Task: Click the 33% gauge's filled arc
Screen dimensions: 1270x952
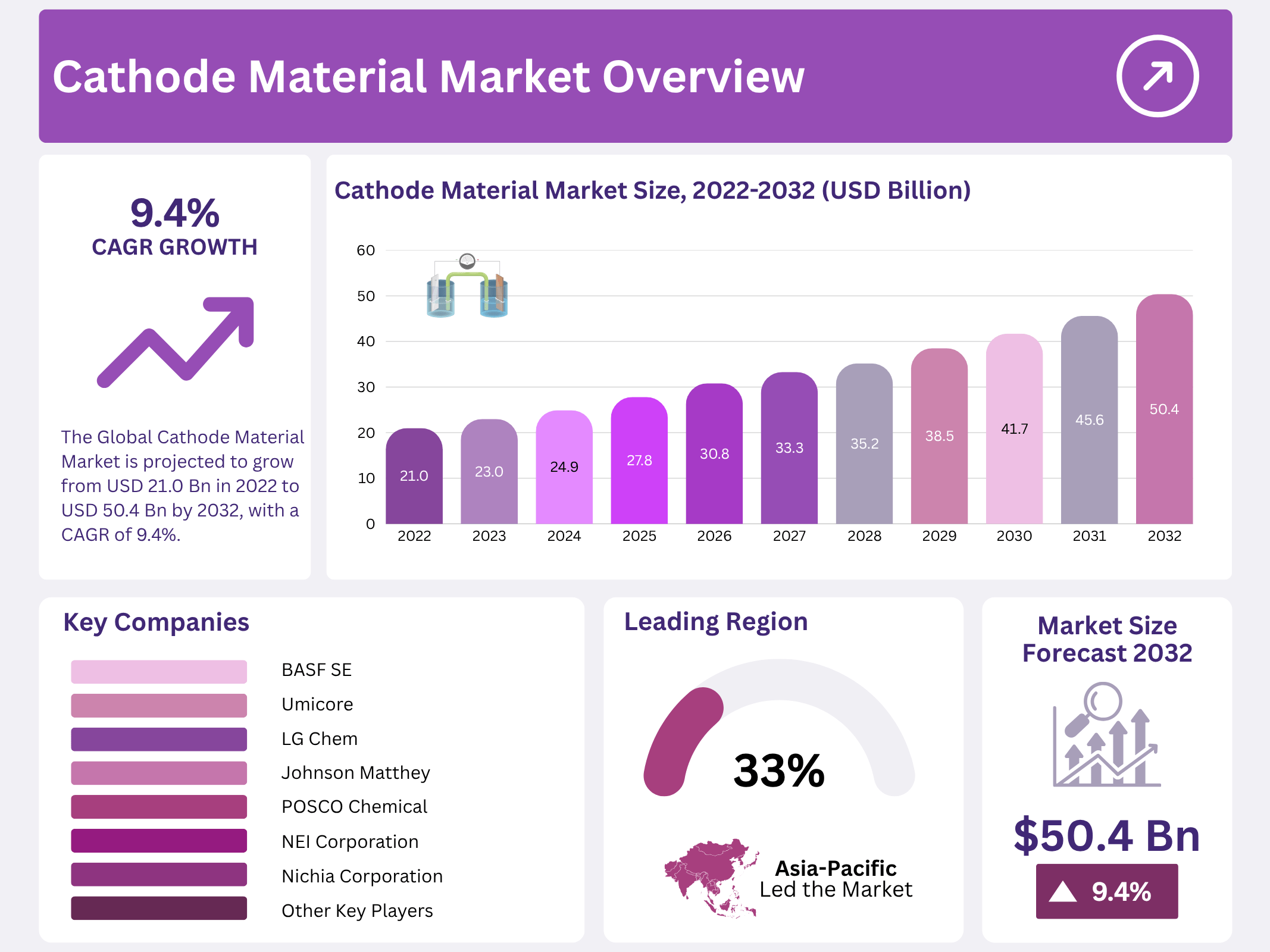Action: click(x=680, y=741)
